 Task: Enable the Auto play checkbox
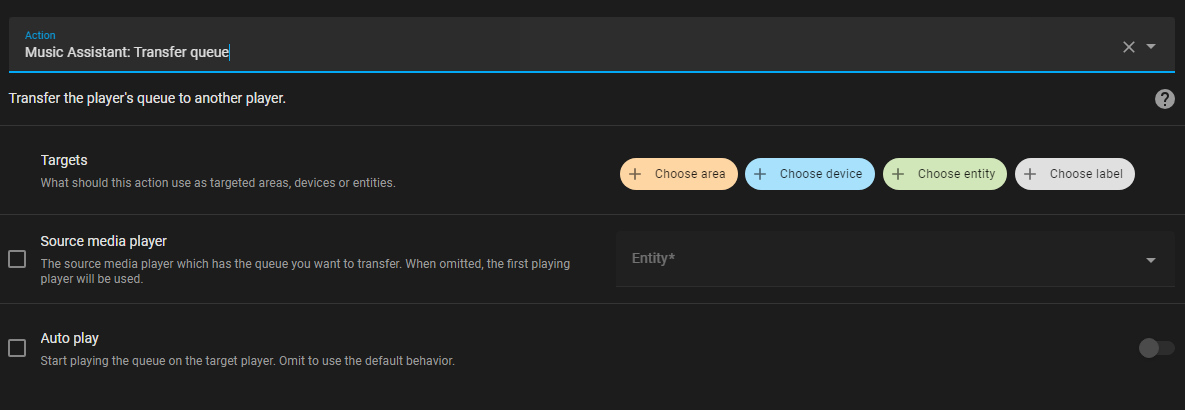(x=17, y=348)
